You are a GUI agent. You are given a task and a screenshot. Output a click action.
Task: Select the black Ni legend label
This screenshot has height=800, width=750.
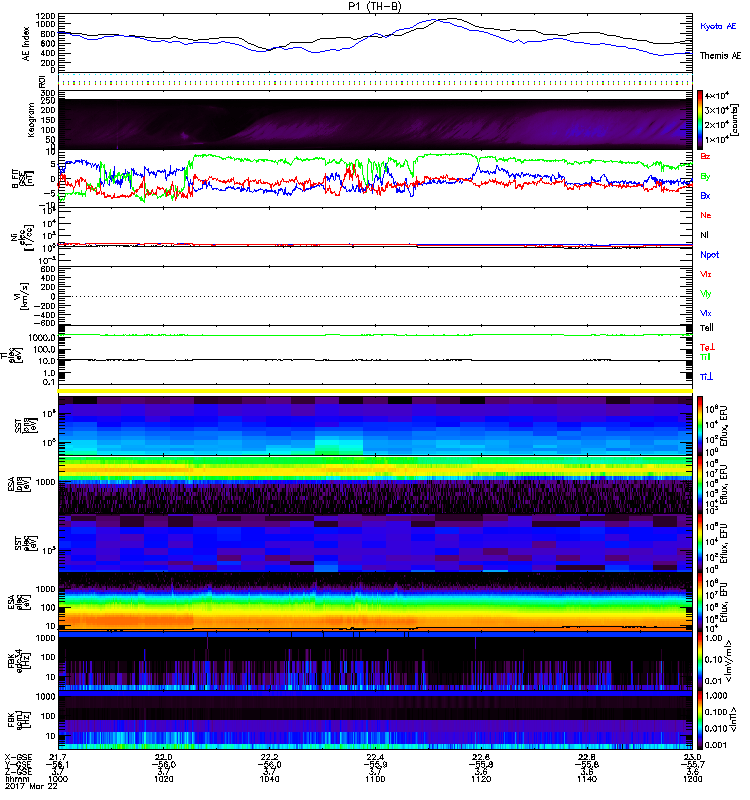pos(704,235)
